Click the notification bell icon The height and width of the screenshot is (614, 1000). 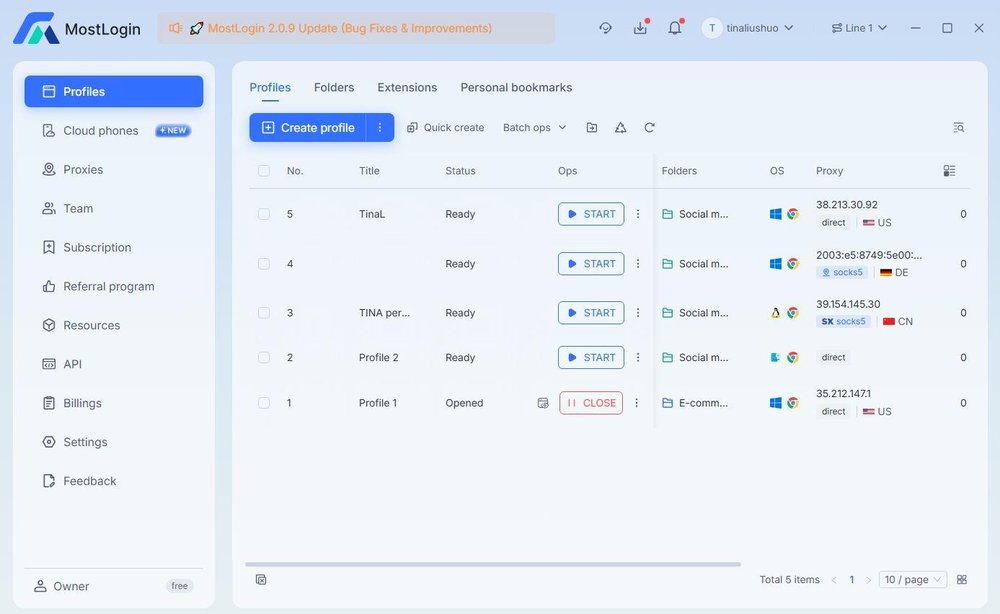click(675, 27)
